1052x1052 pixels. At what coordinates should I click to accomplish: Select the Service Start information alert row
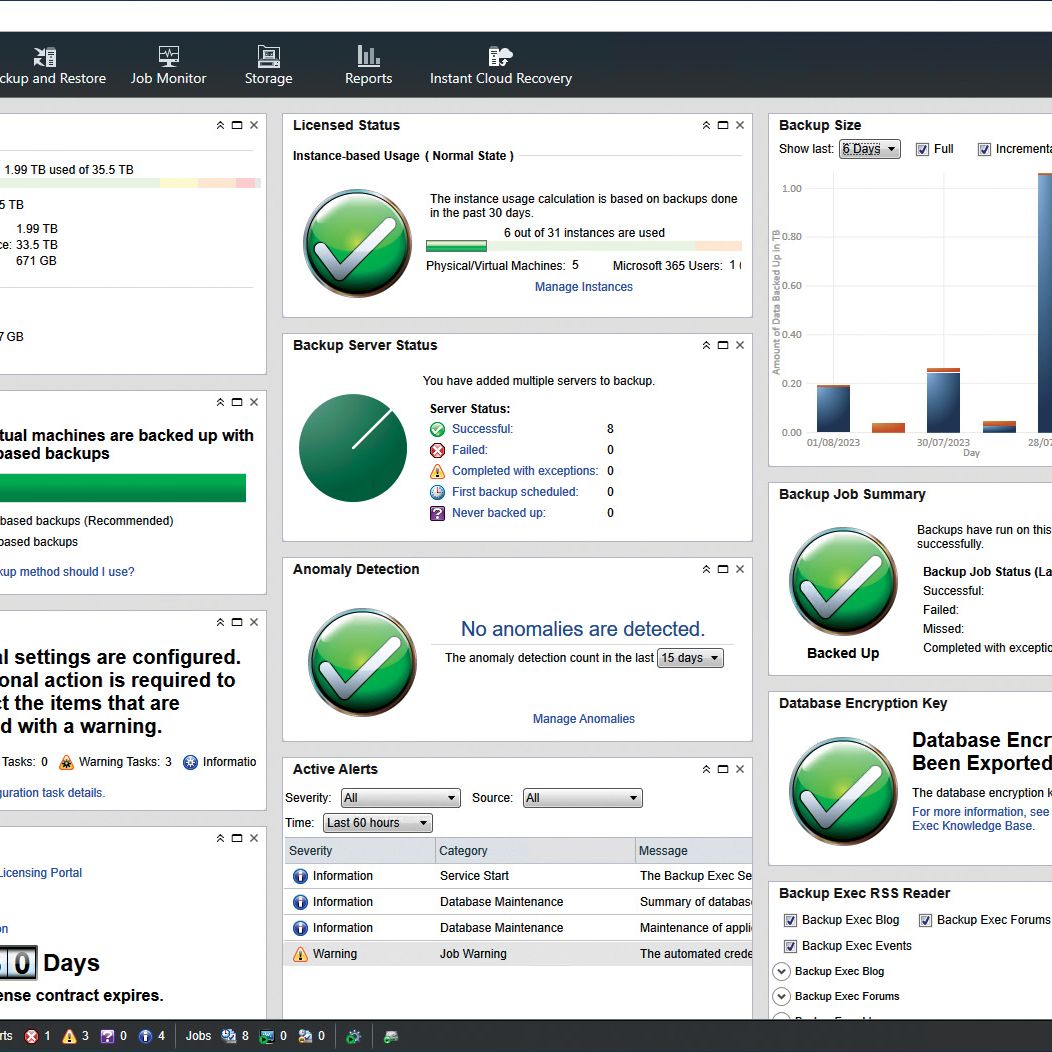click(x=518, y=876)
